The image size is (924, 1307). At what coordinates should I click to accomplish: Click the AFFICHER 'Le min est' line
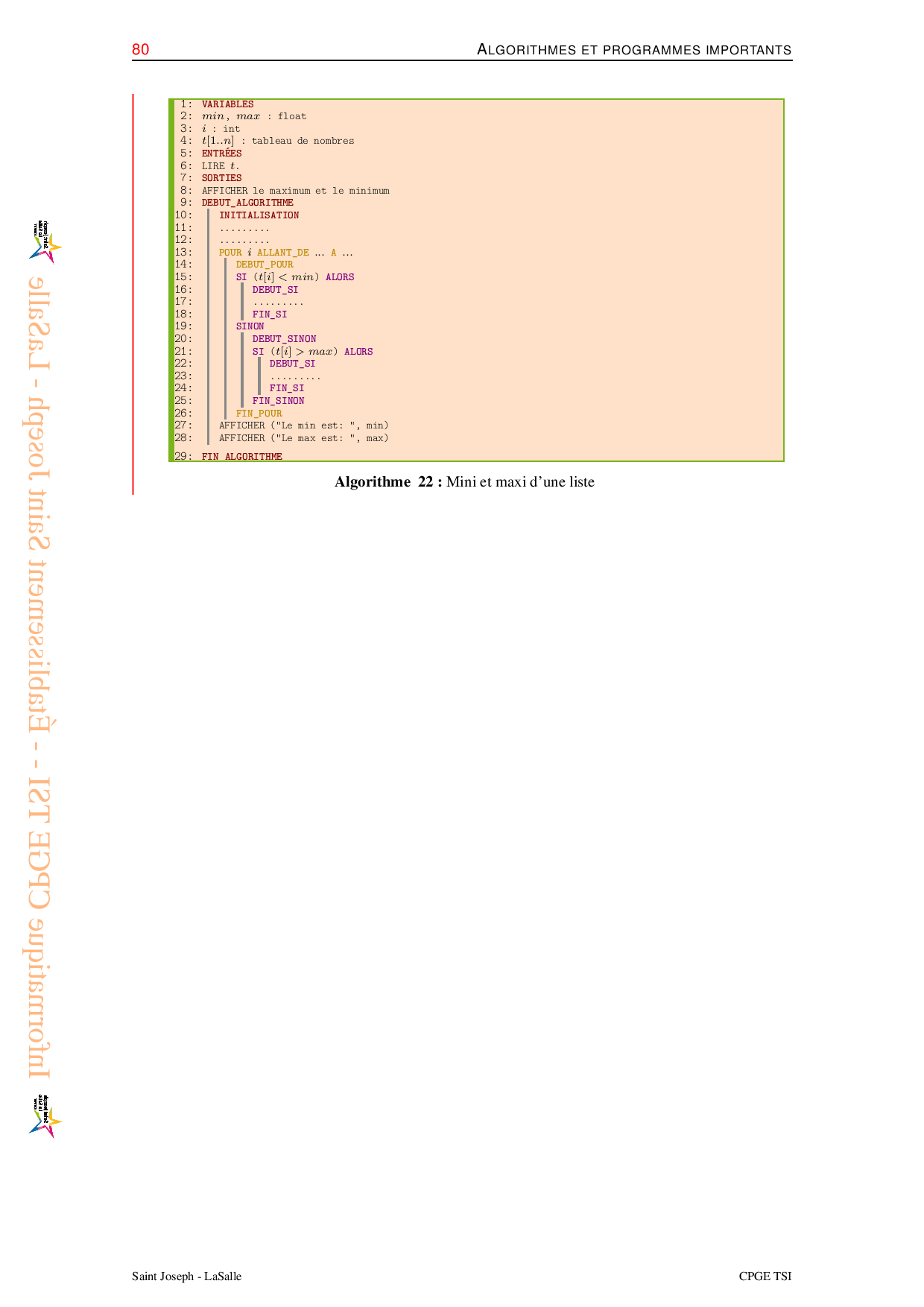coord(303,425)
